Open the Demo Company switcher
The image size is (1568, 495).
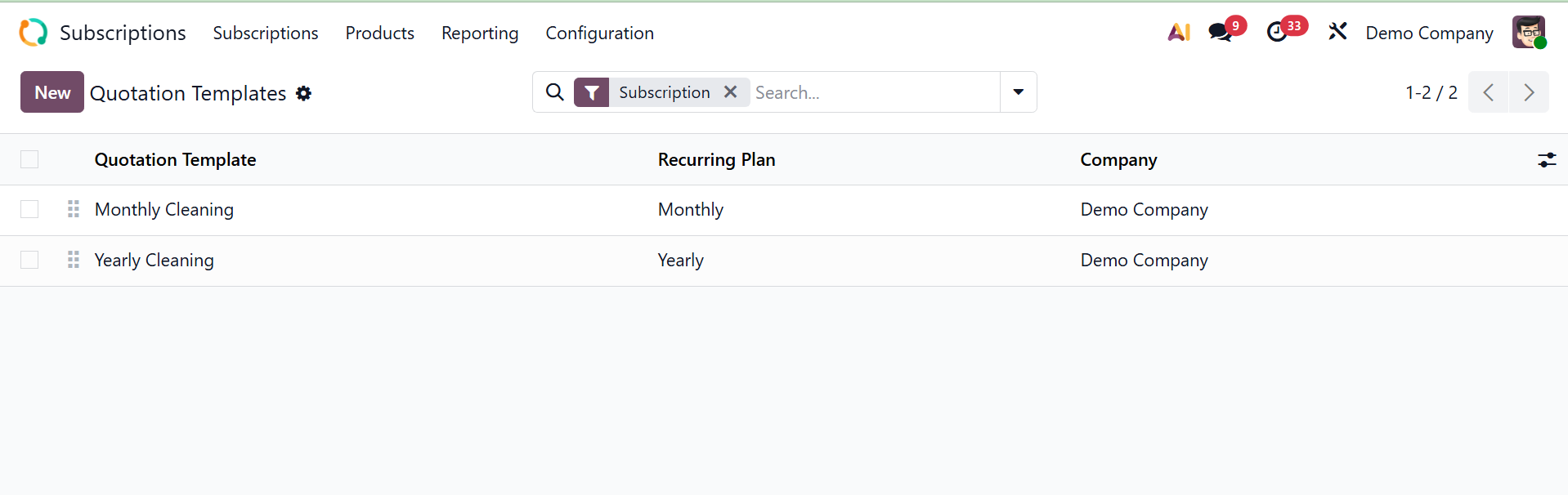1429,33
